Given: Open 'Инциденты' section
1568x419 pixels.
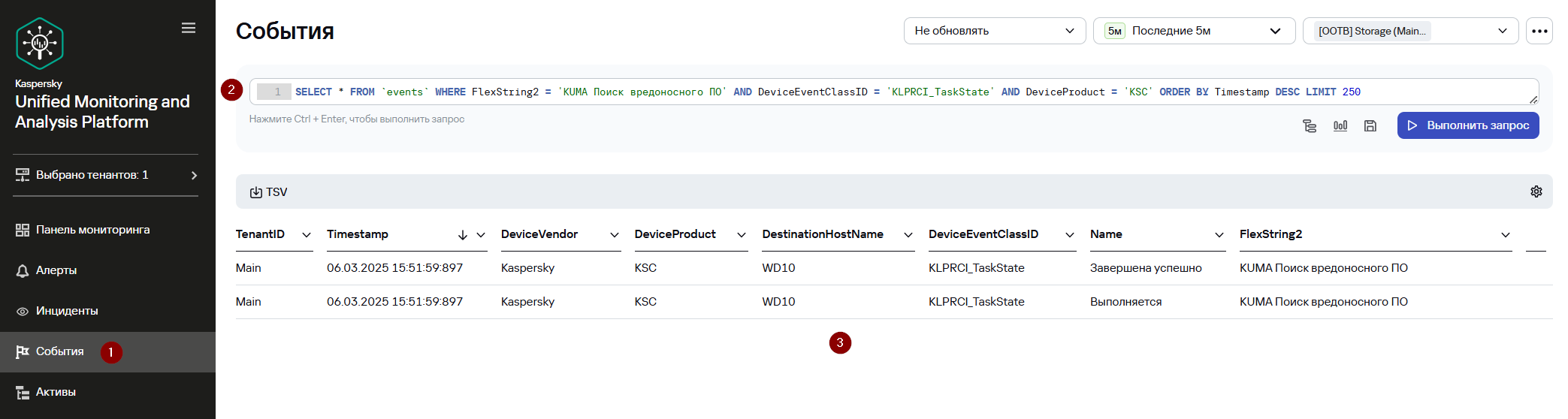Looking at the screenshot, I should click(x=107, y=311).
